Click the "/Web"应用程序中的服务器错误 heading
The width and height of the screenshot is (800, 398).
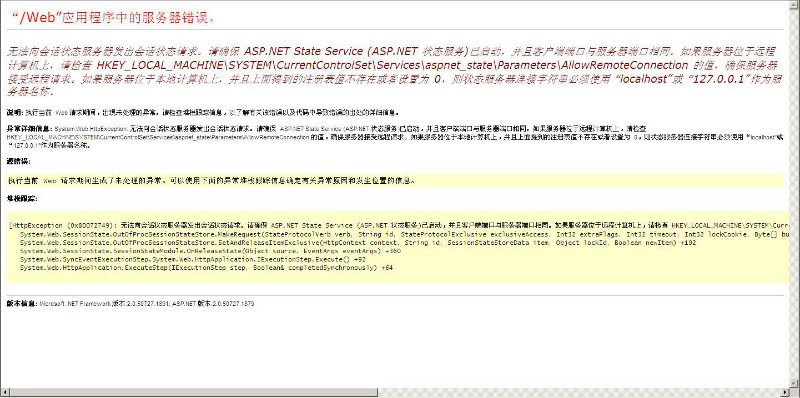tap(113, 17)
